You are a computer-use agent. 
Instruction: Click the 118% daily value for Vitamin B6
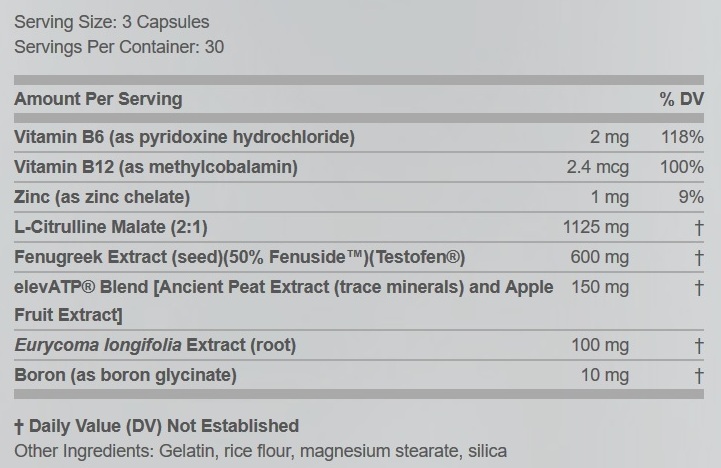[x=682, y=137]
